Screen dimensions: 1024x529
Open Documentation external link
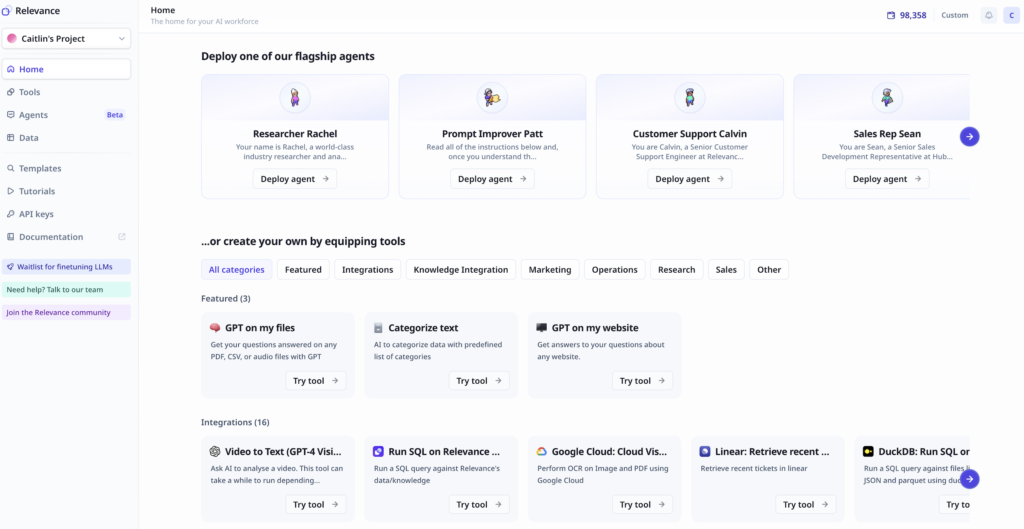(x=66, y=237)
